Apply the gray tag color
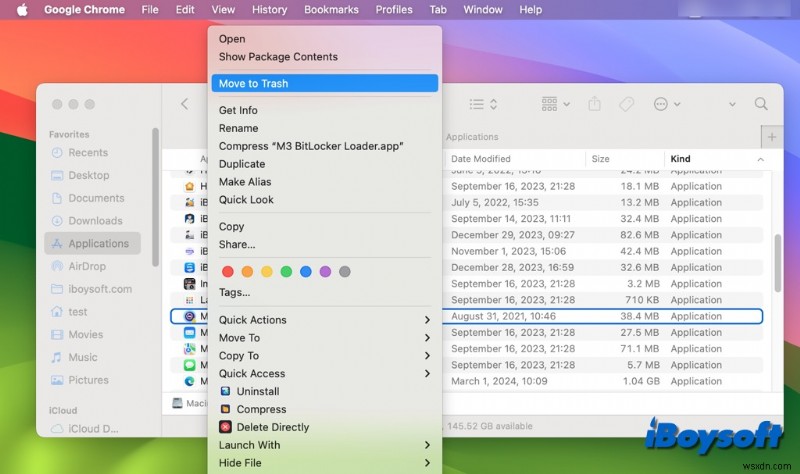 pyautogui.click(x=345, y=271)
